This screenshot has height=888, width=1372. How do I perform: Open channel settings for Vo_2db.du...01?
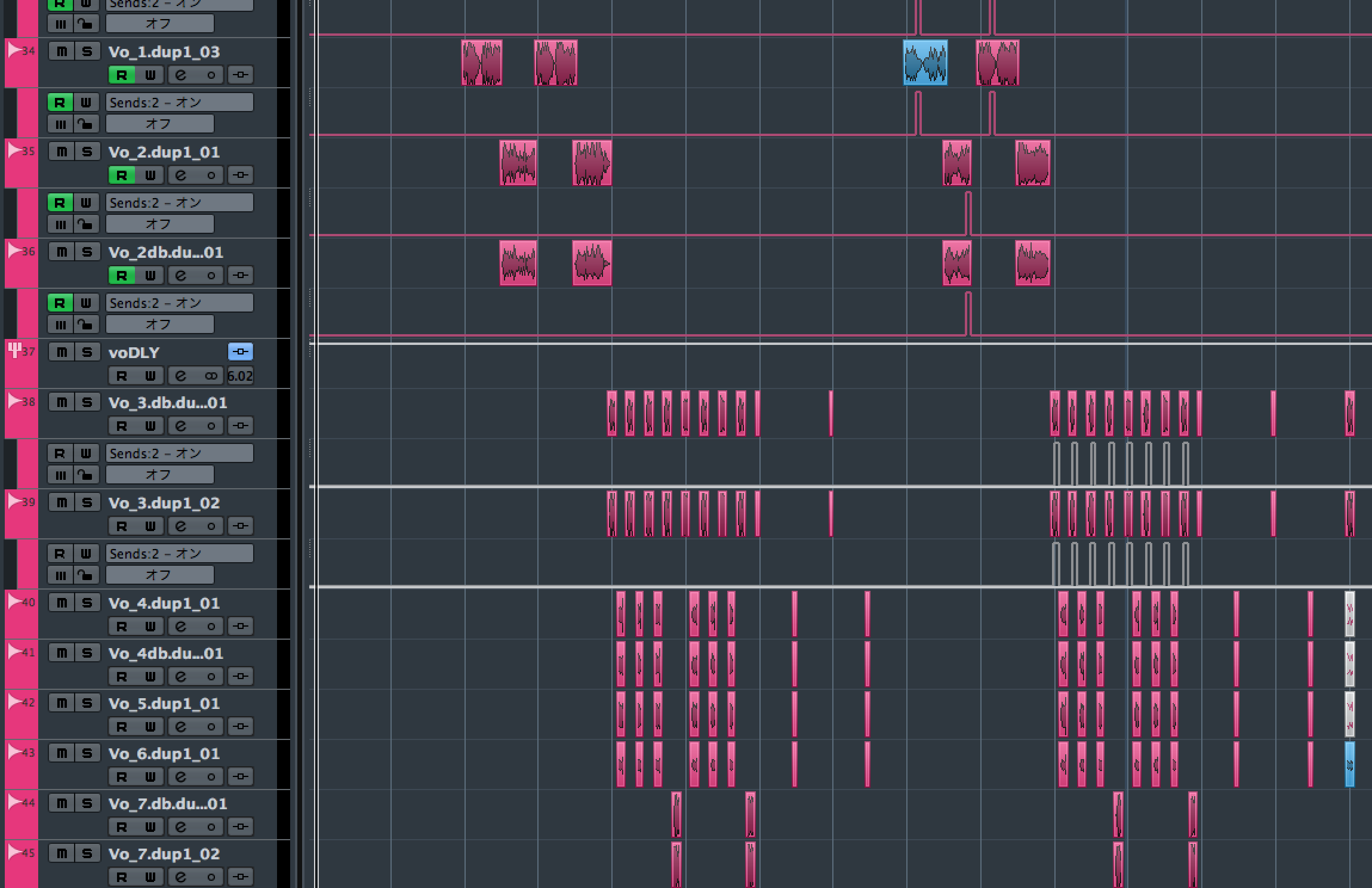tap(181, 276)
